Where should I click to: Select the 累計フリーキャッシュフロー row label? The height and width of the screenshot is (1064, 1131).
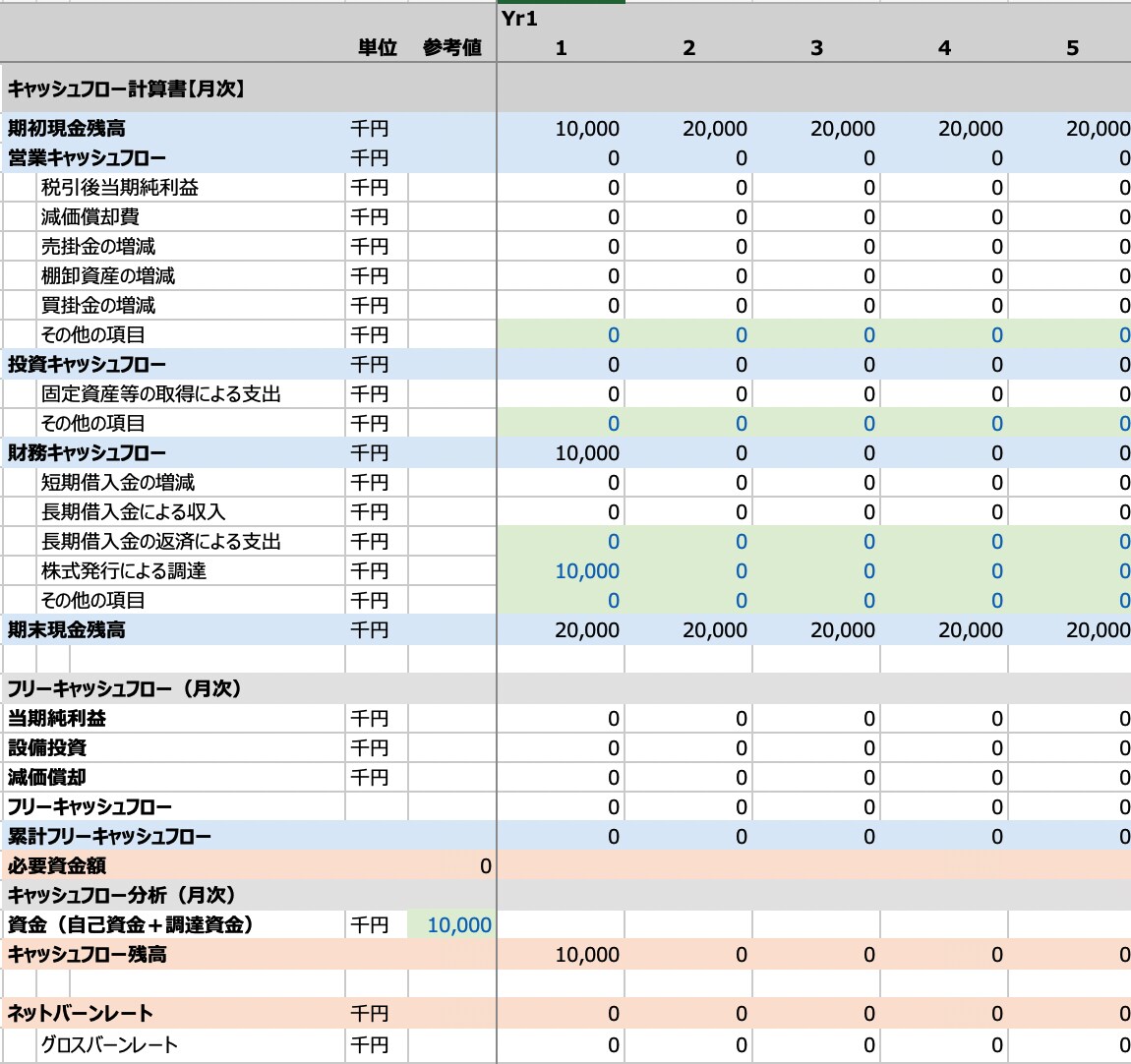109,837
